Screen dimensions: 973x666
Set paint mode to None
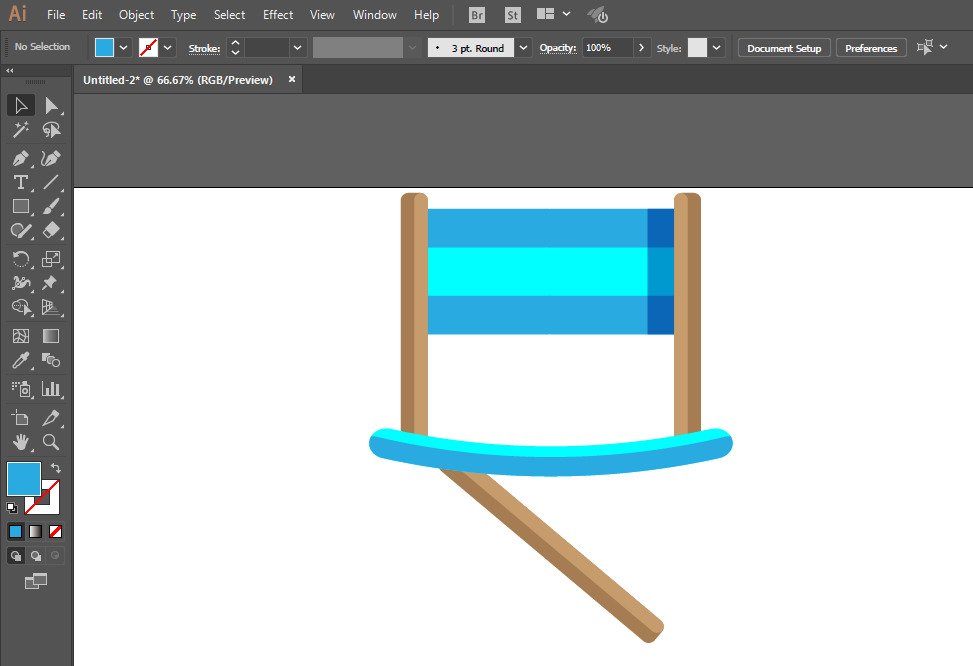pos(55,531)
